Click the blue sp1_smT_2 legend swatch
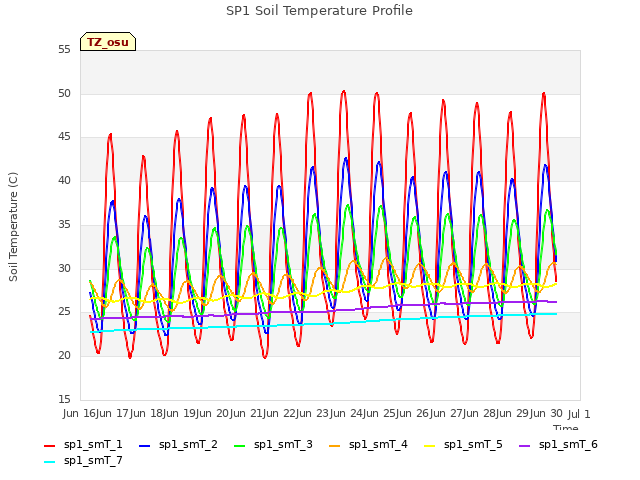The width and height of the screenshot is (640, 480). (144, 446)
